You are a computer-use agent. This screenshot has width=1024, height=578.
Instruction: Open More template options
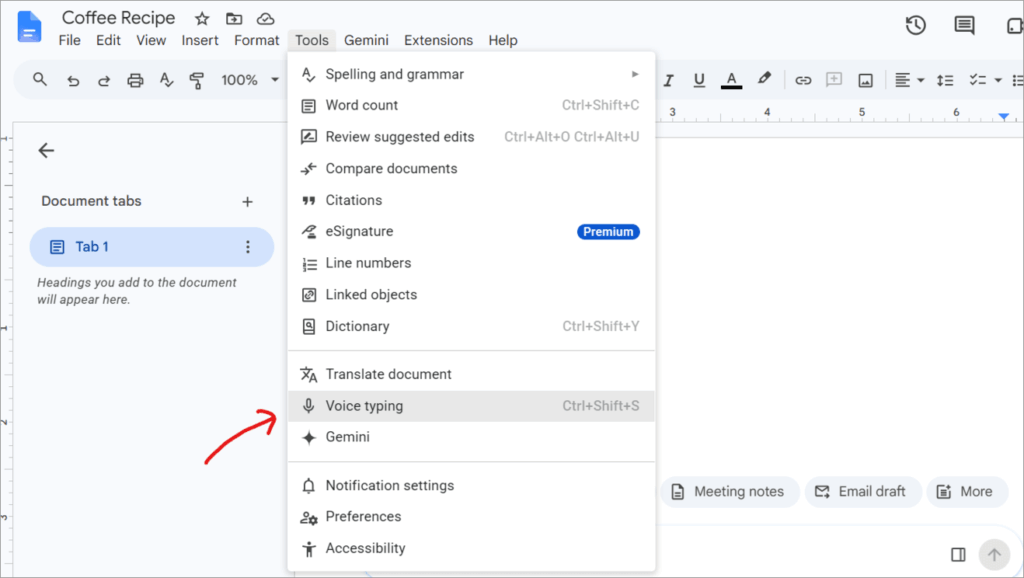point(967,492)
